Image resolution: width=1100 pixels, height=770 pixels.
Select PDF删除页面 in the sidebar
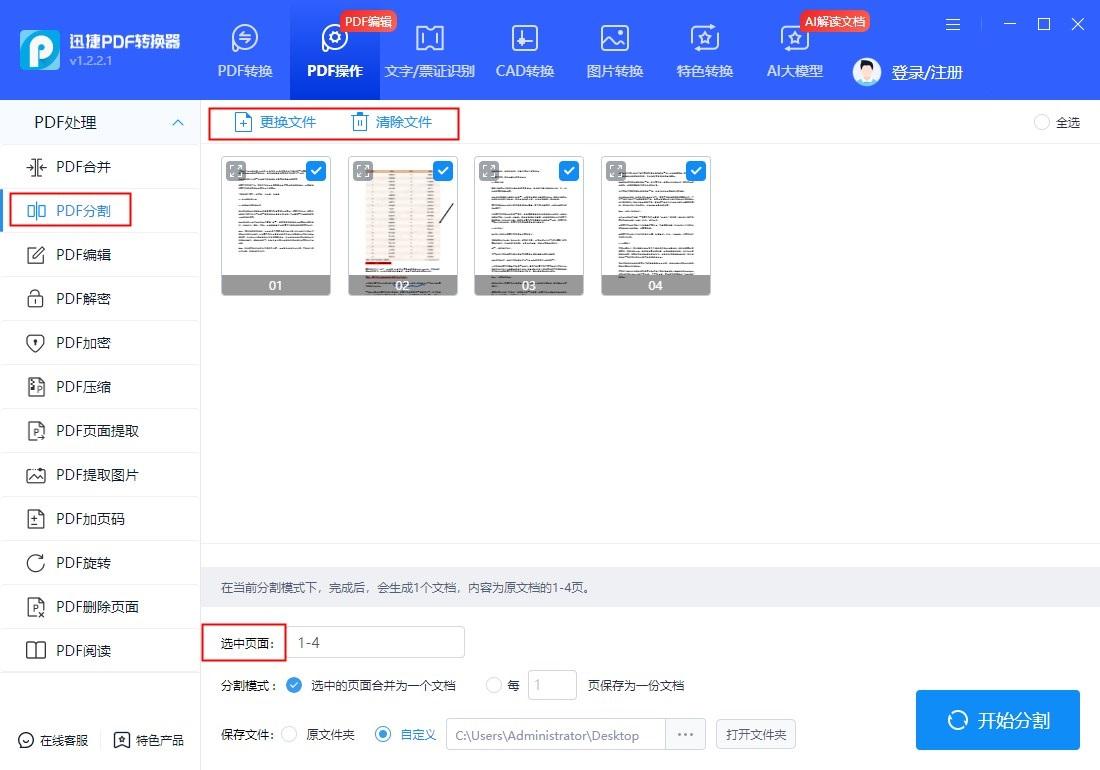click(x=100, y=607)
